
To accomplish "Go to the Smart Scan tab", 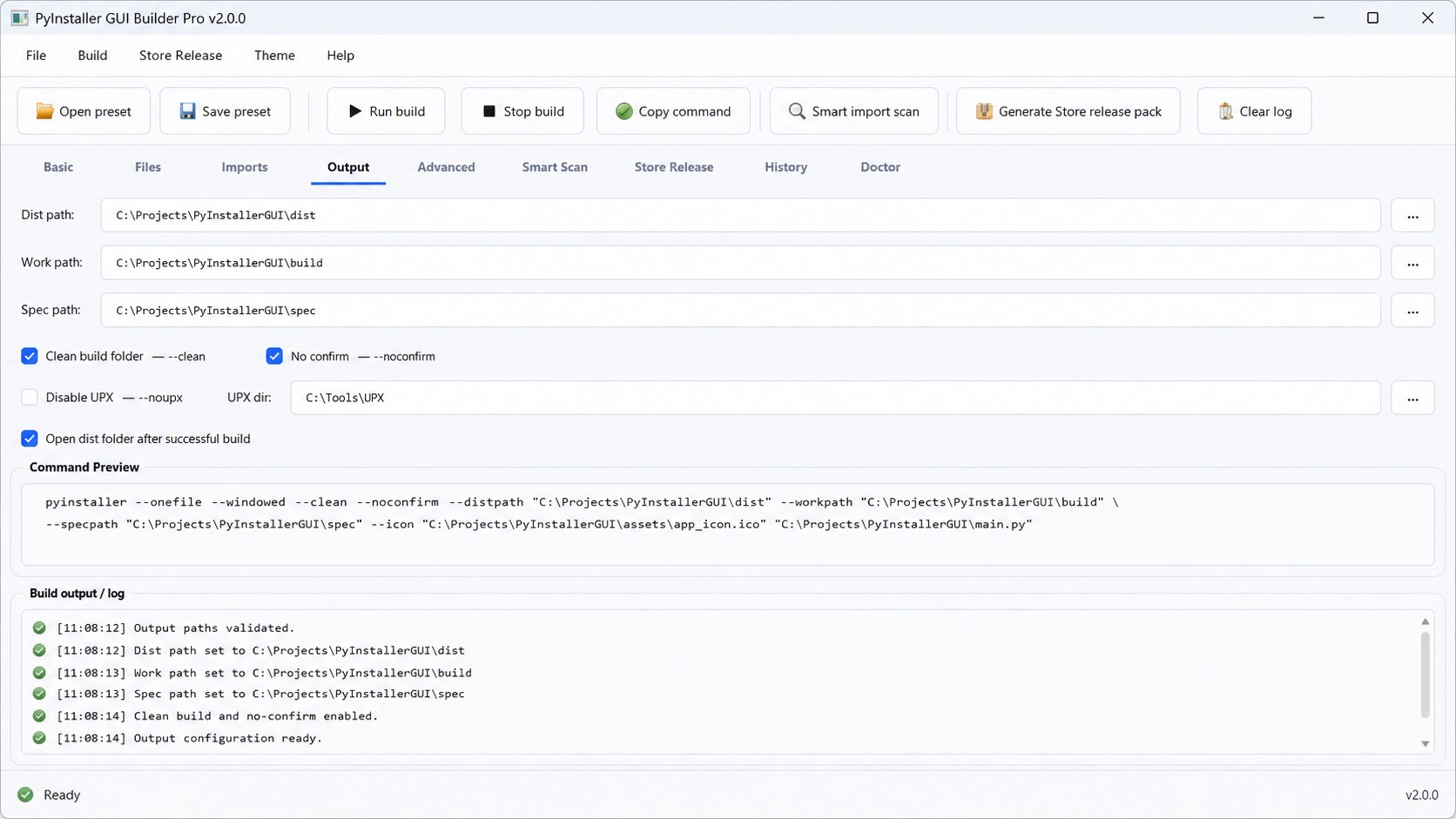I will 555,167.
